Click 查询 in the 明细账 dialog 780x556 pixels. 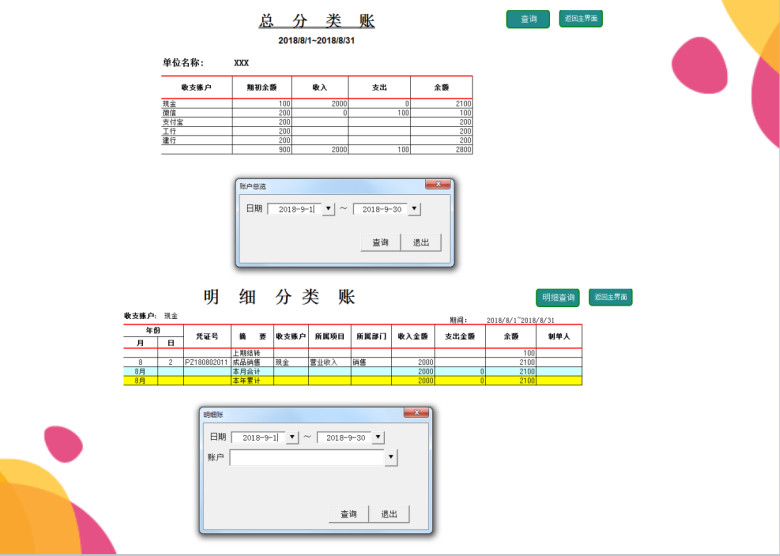click(349, 514)
